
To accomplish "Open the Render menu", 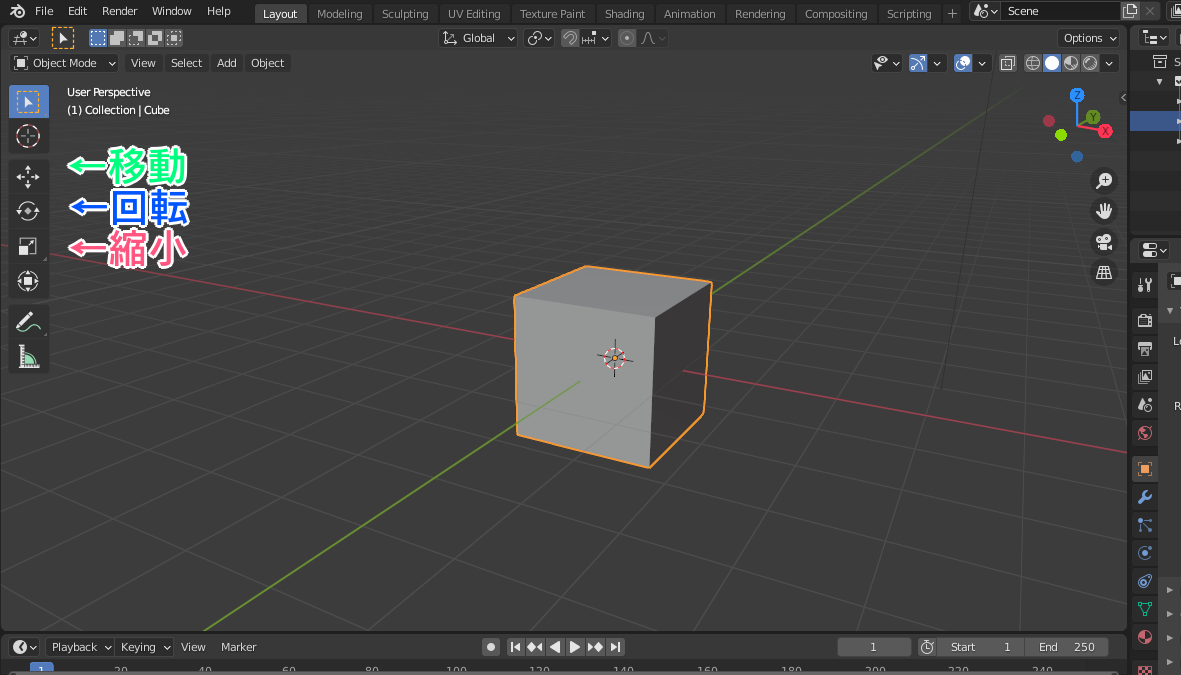I will coord(120,11).
